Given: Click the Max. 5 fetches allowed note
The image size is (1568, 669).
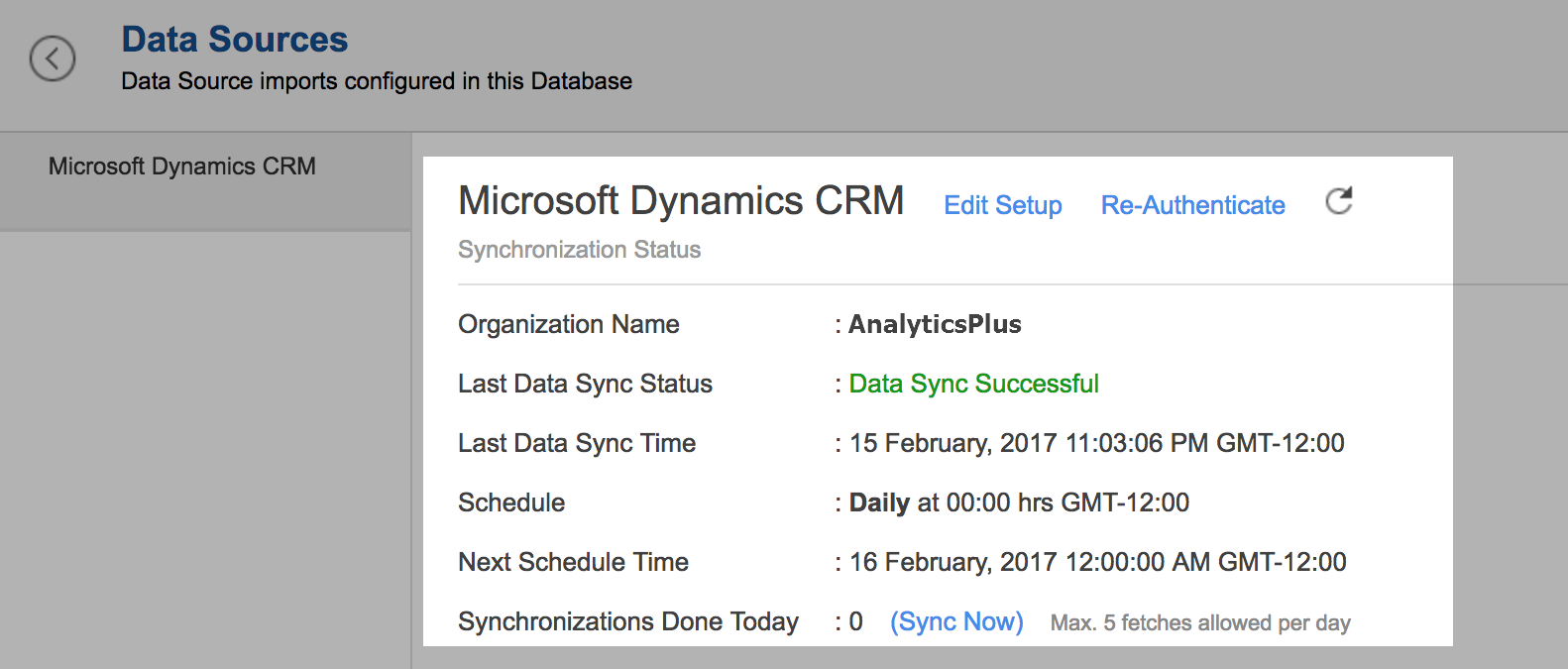Looking at the screenshot, I should tap(1200, 622).
